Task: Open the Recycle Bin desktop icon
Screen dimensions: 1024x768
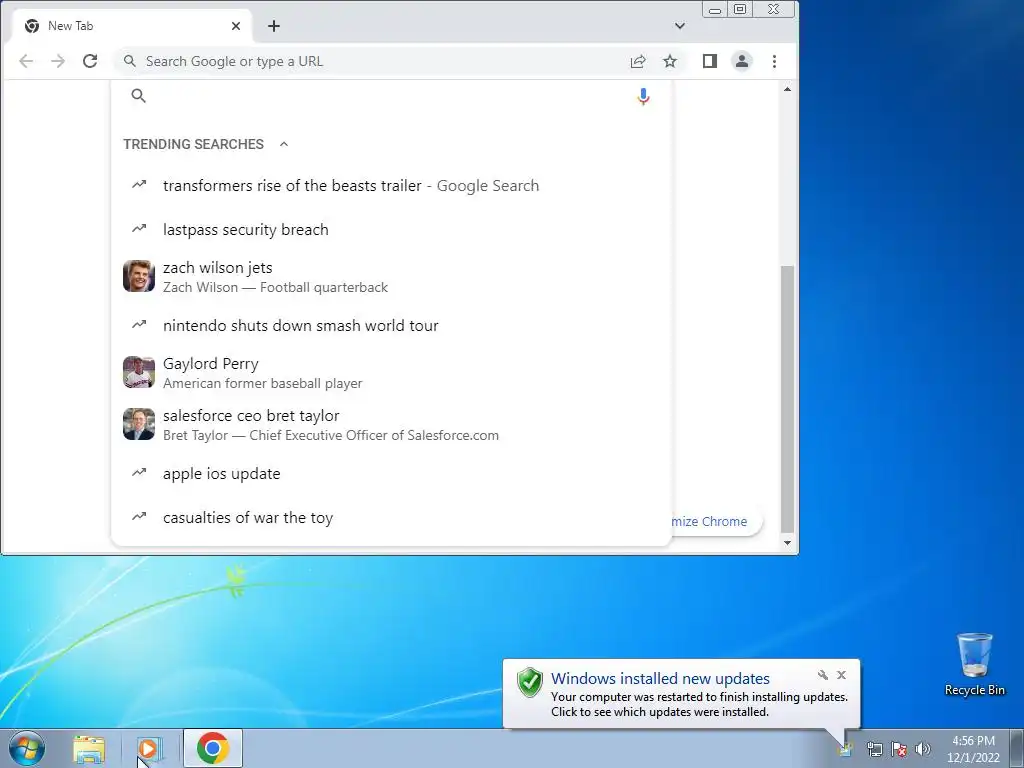Action: click(974, 664)
